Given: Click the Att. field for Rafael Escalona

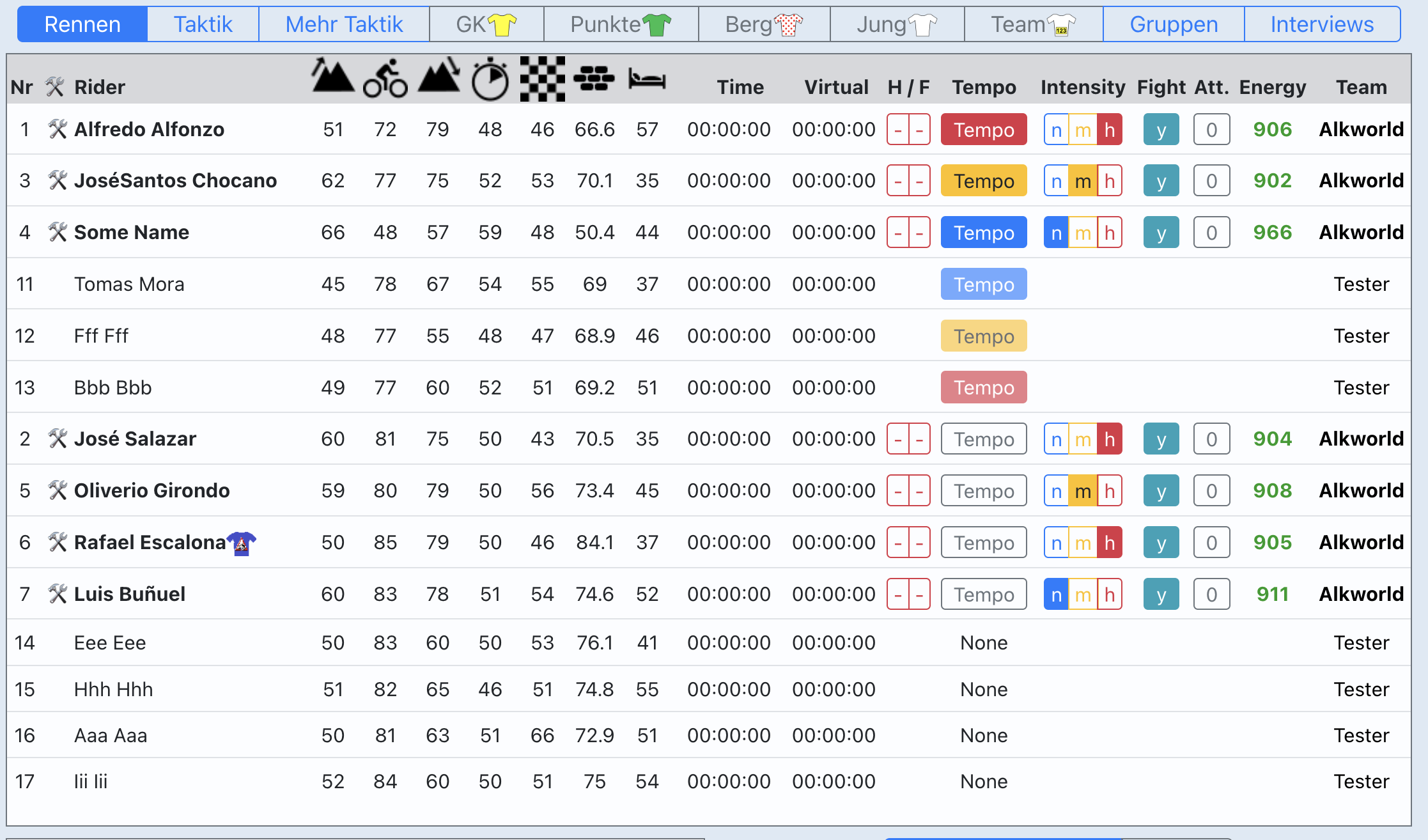Looking at the screenshot, I should point(1211,543).
